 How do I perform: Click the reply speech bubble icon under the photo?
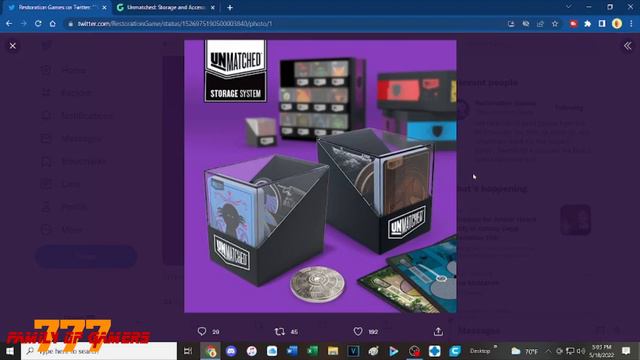click(202, 331)
